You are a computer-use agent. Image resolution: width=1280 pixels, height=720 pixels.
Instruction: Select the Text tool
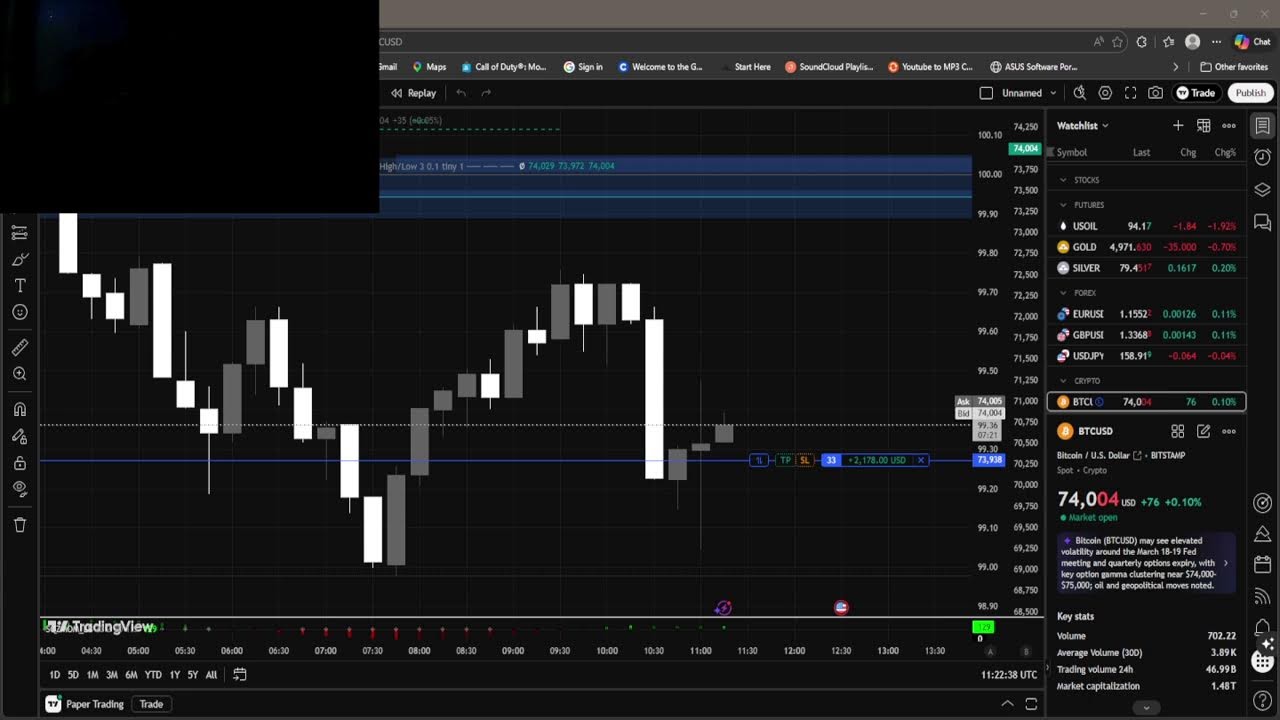click(19, 286)
